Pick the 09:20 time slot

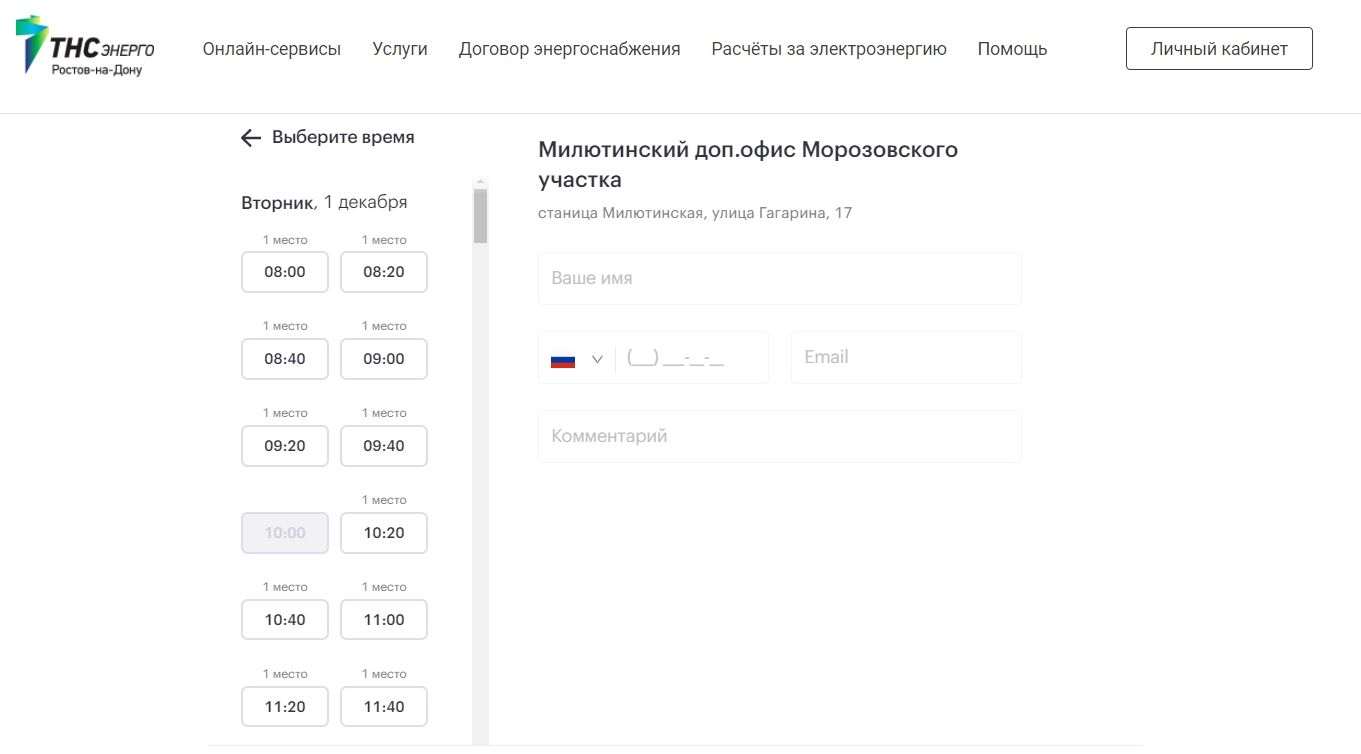[x=285, y=446]
